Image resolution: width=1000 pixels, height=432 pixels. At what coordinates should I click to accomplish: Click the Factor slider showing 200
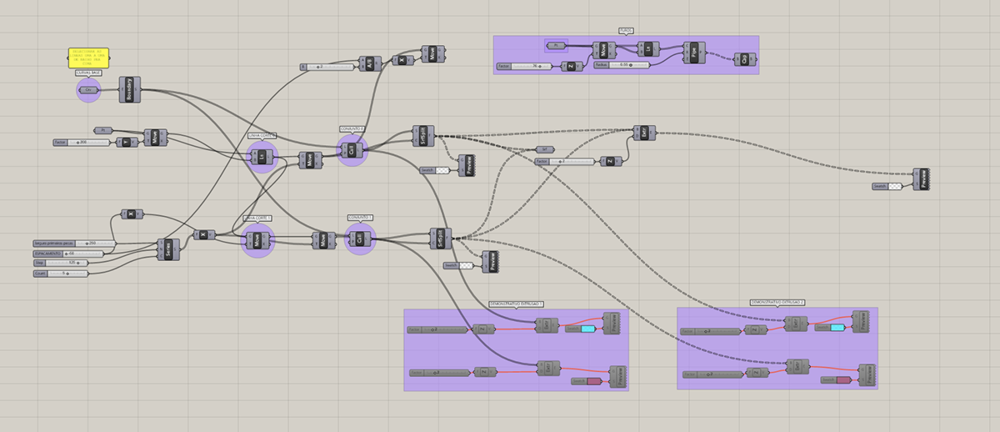pyautogui.click(x=81, y=143)
